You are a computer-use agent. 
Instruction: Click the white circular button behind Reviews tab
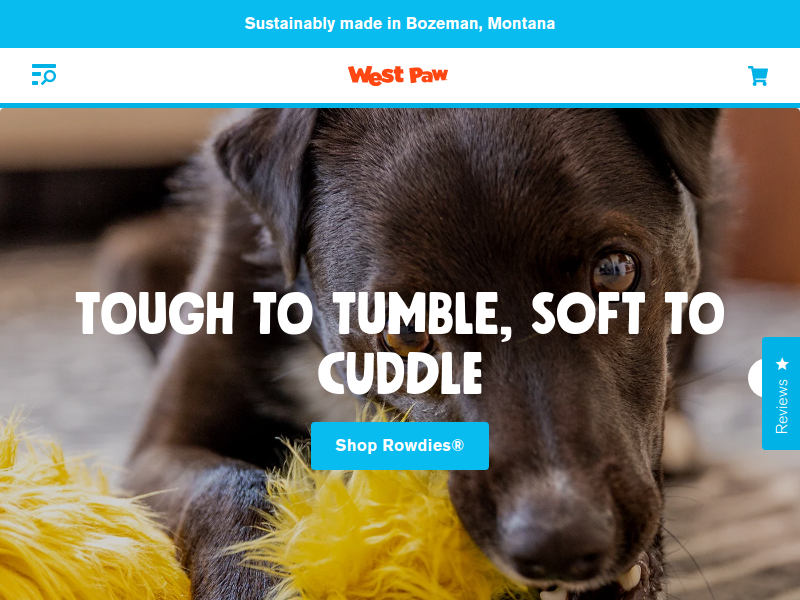[x=755, y=378]
